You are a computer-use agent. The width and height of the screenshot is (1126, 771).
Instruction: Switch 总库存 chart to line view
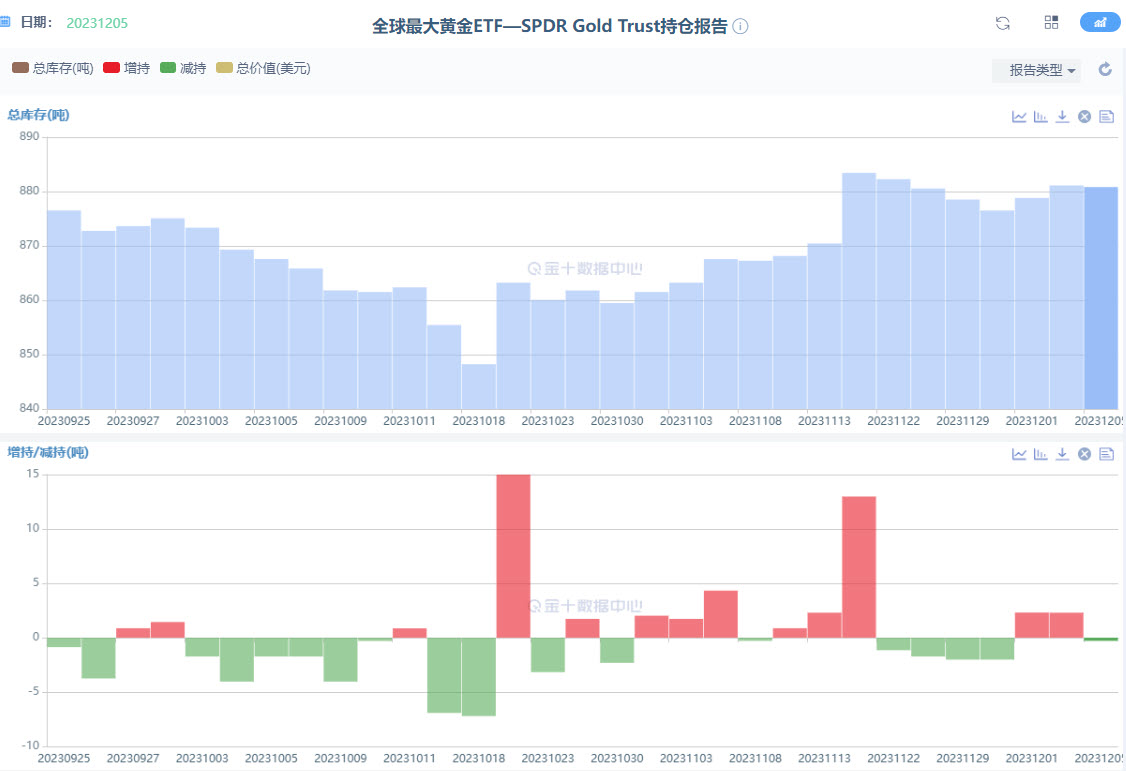click(x=1019, y=116)
